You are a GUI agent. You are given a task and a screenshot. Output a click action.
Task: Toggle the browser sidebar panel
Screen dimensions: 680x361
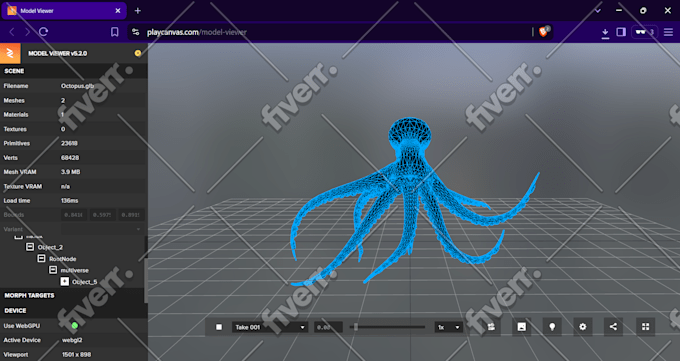(x=621, y=32)
